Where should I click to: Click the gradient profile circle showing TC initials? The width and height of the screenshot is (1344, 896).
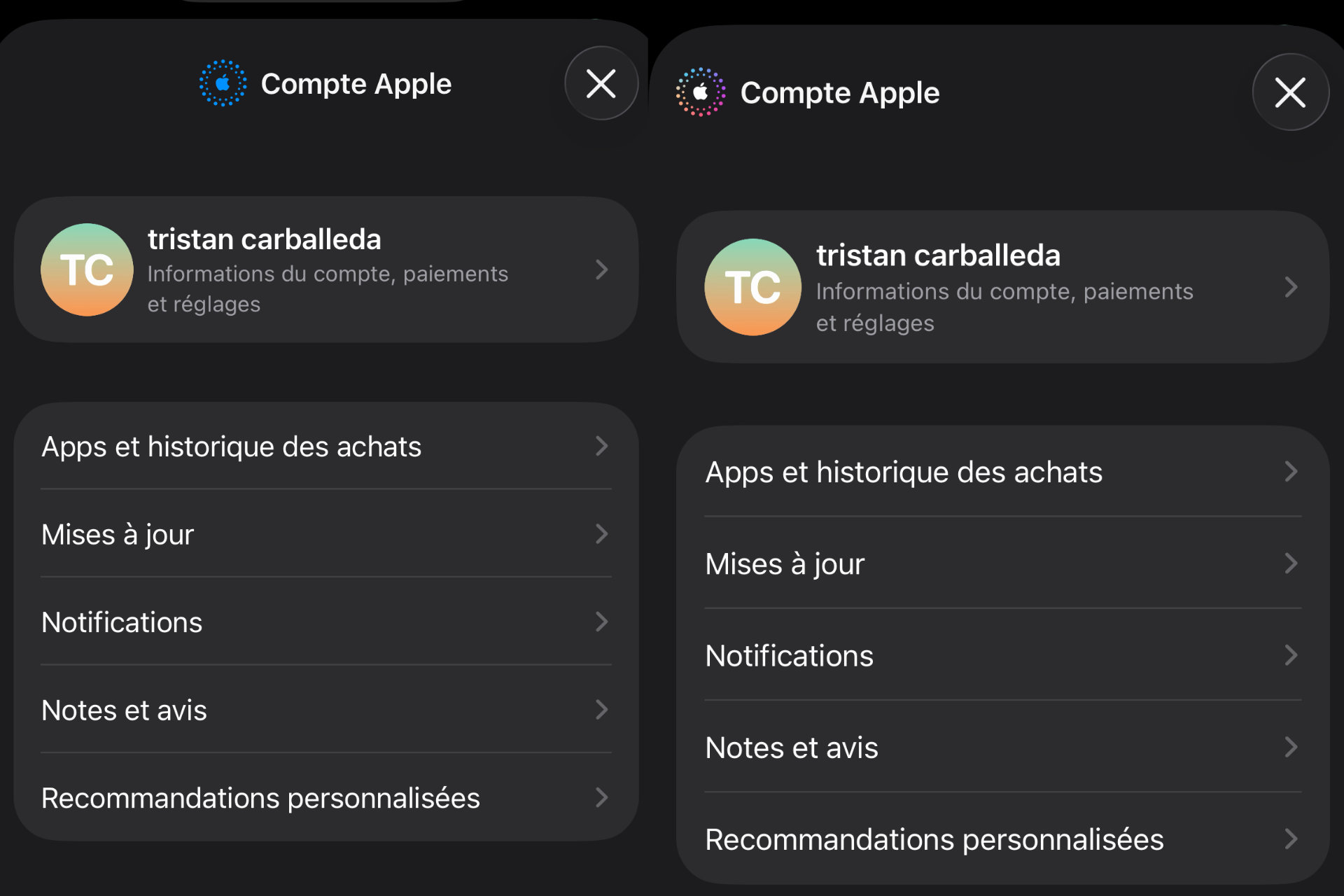click(x=87, y=270)
